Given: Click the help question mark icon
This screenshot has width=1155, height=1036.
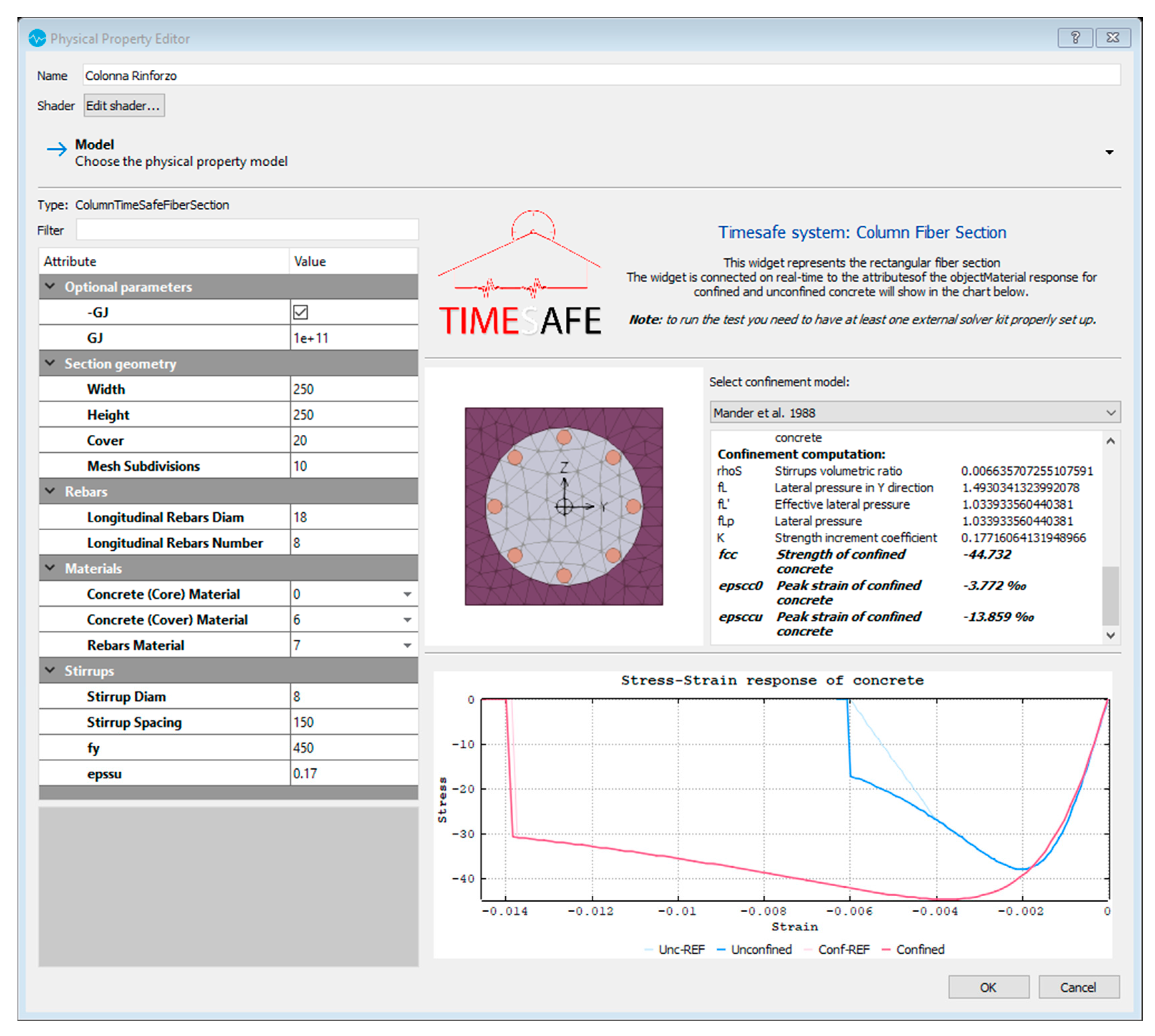Looking at the screenshot, I should point(1075,38).
